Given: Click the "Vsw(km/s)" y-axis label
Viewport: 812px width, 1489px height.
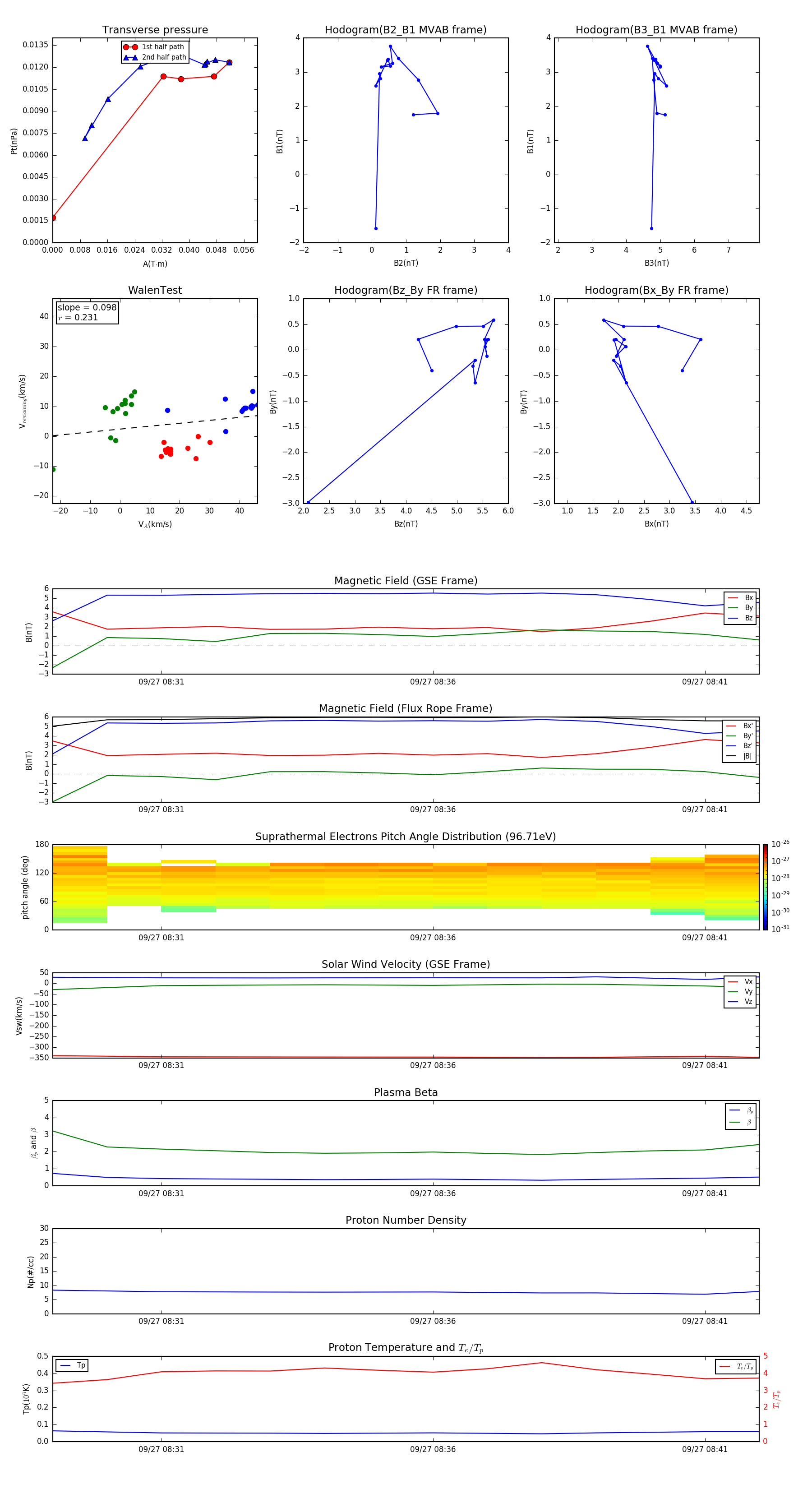Looking at the screenshot, I should [x=19, y=1016].
